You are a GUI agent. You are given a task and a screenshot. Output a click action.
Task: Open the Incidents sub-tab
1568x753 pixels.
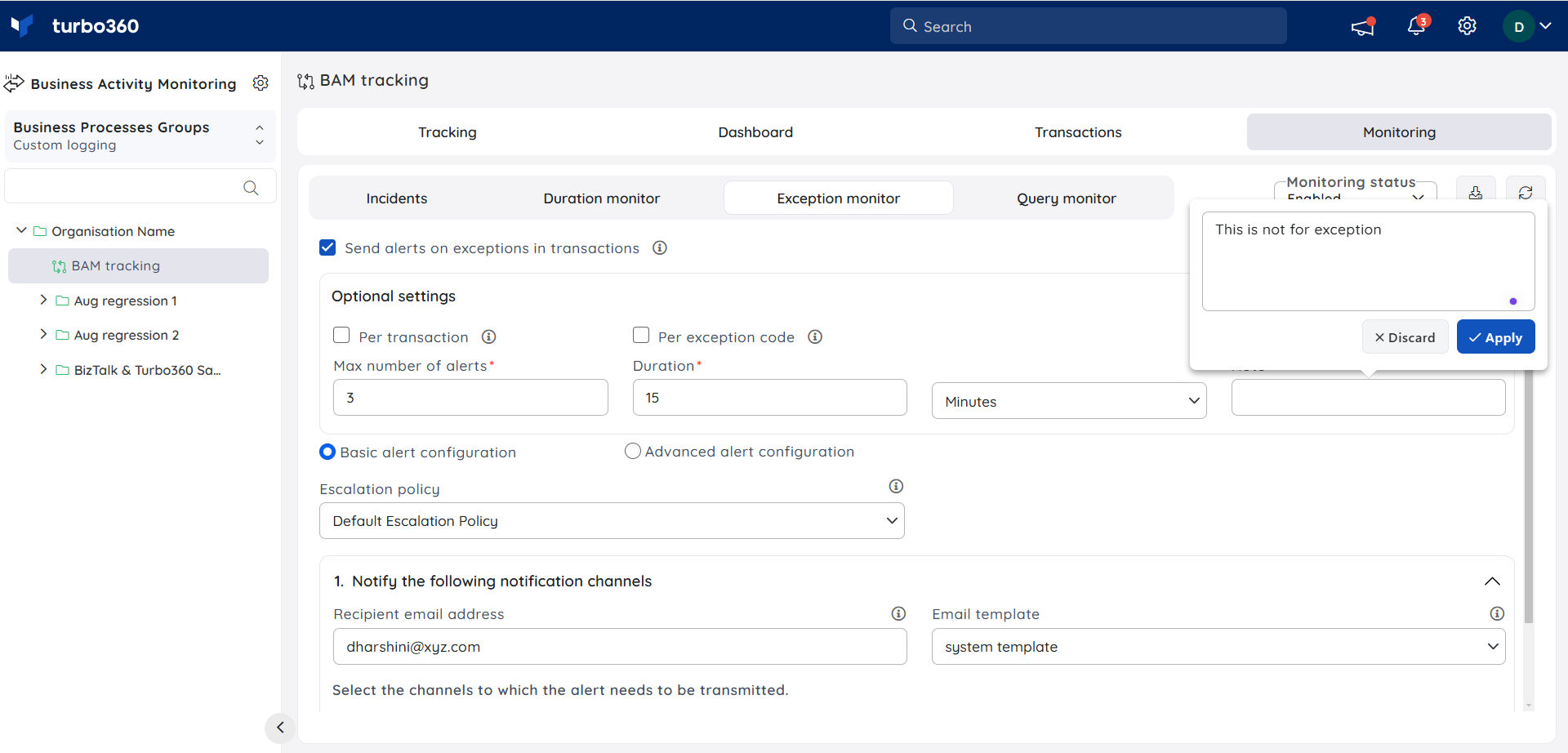[397, 198]
